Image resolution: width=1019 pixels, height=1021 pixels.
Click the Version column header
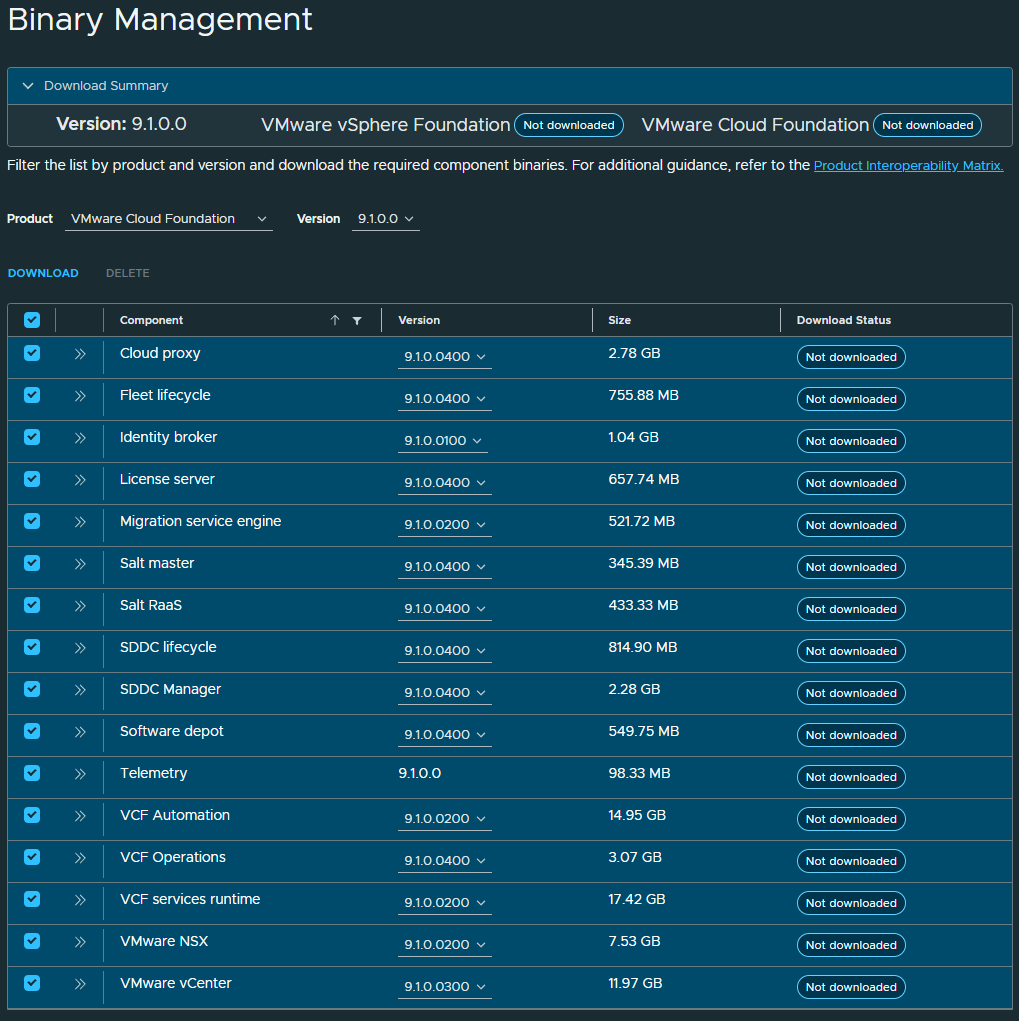[x=419, y=320]
